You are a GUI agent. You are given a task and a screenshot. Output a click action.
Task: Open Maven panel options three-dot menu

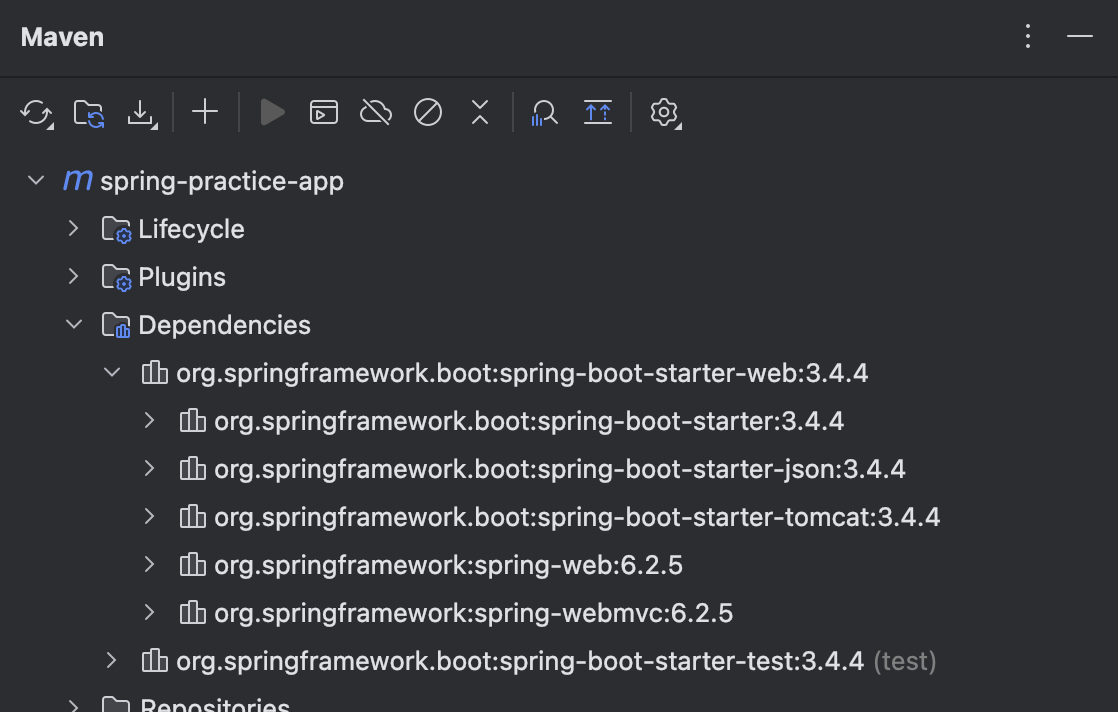pyautogui.click(x=1028, y=37)
